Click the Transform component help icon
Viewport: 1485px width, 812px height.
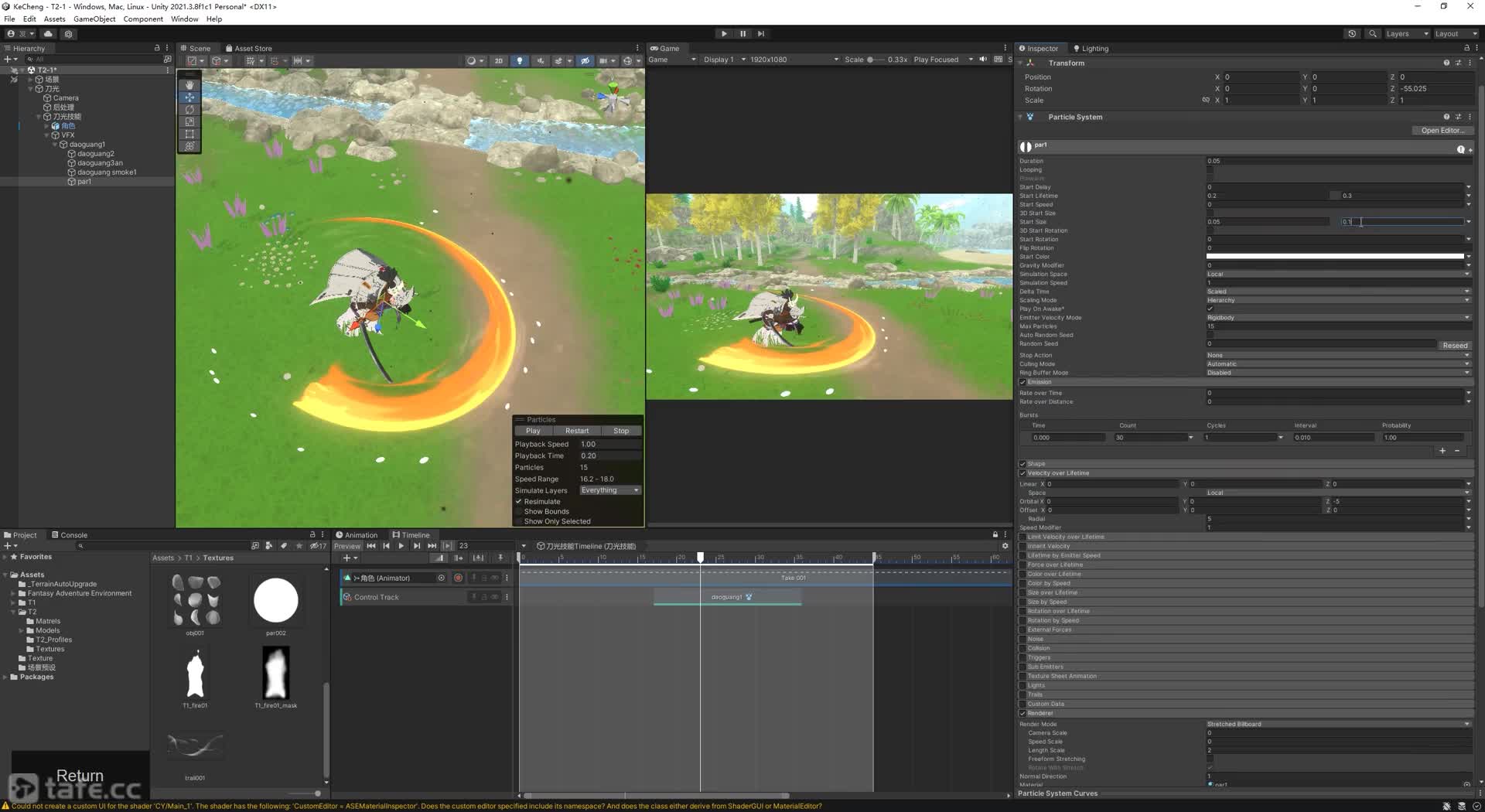1446,63
